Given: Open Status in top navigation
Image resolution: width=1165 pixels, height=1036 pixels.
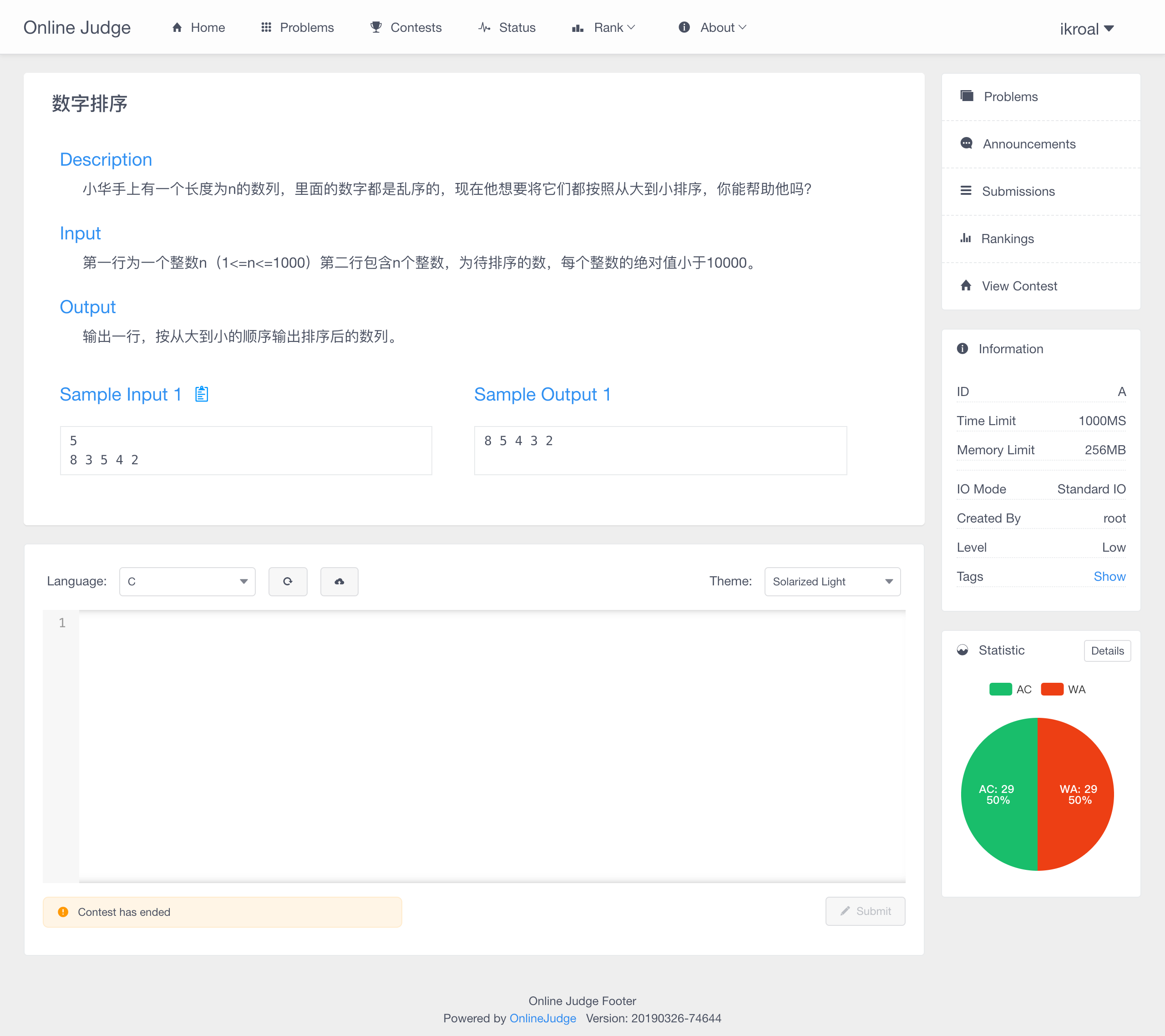Looking at the screenshot, I should click(507, 27).
